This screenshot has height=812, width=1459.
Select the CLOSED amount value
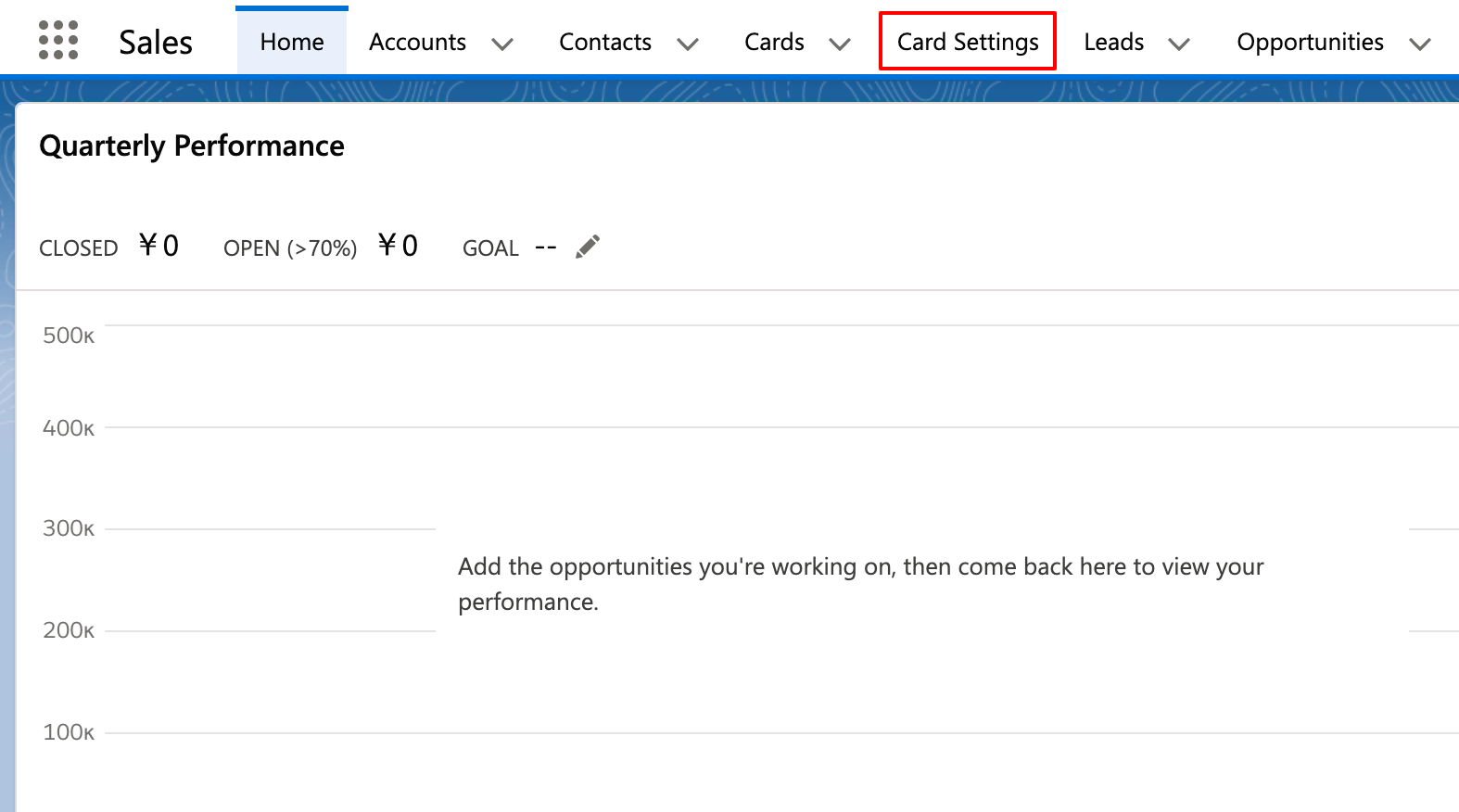tap(159, 246)
